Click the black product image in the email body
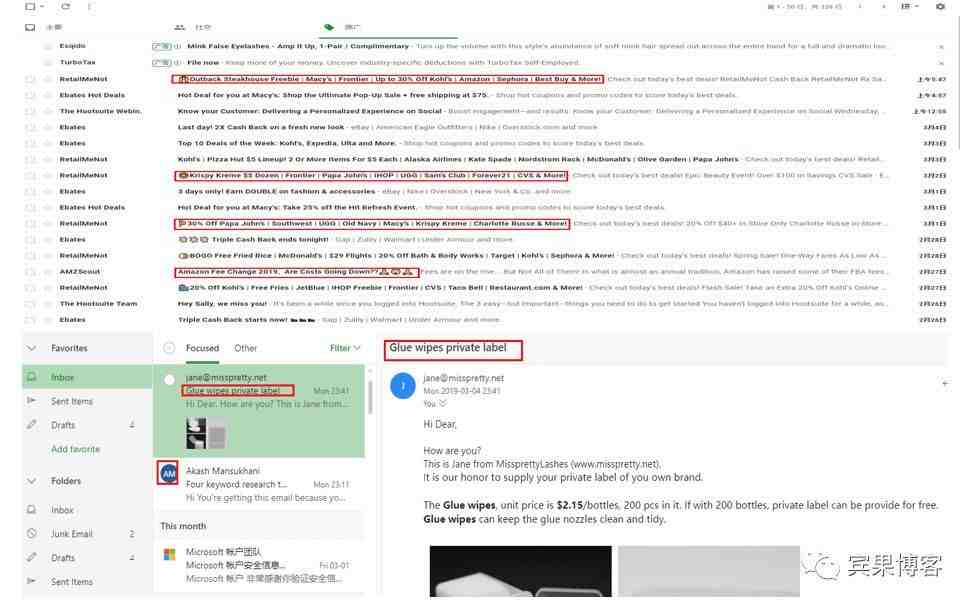The image size is (974, 608). [x=521, y=571]
